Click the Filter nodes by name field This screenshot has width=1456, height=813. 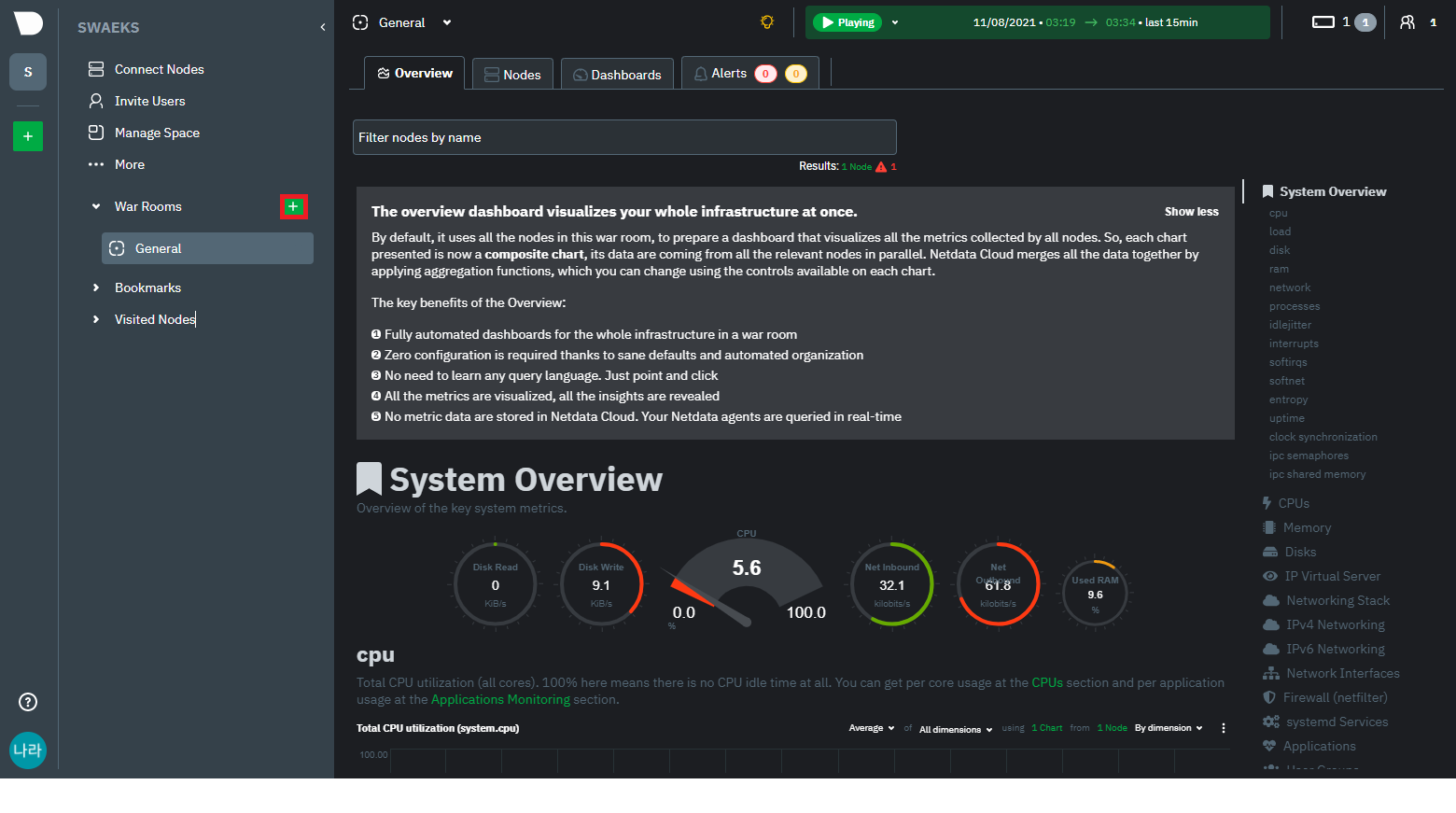624,137
